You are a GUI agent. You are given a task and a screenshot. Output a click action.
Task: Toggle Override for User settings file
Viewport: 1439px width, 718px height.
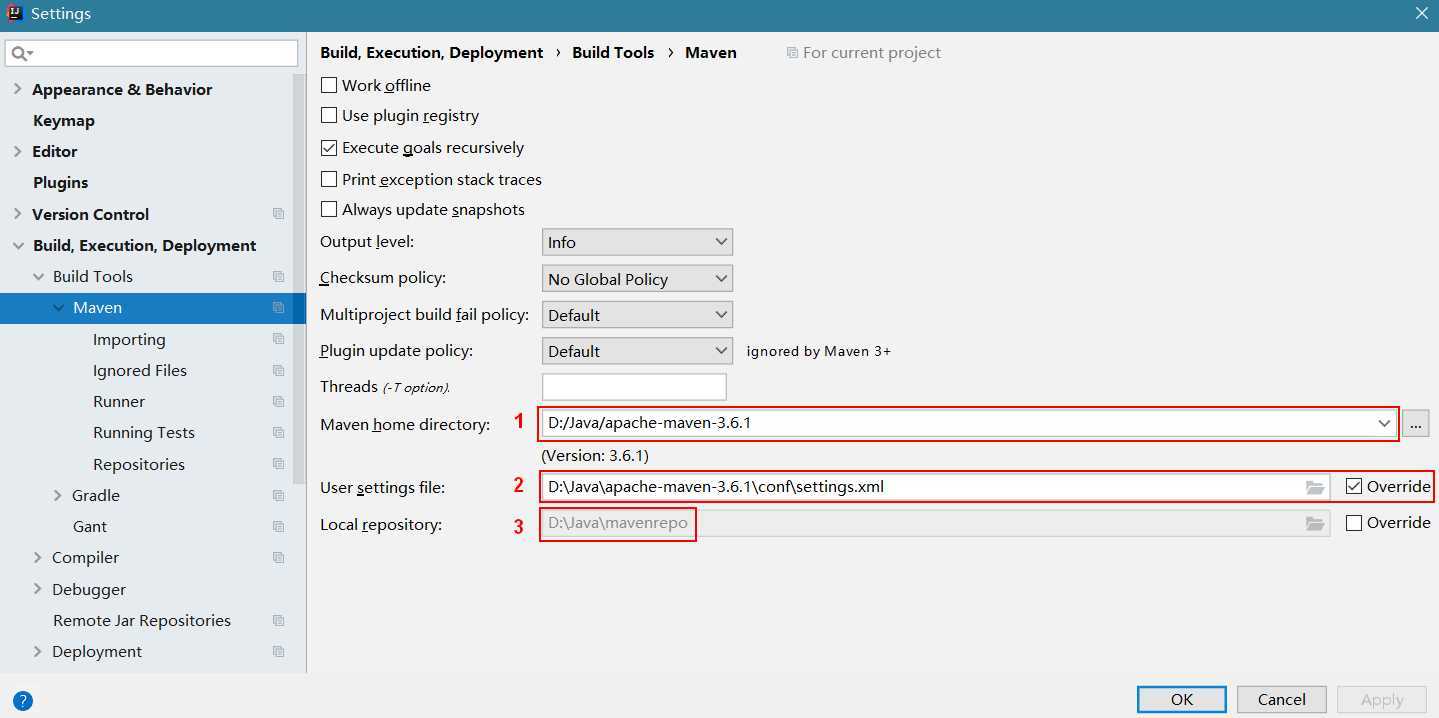coord(1354,487)
